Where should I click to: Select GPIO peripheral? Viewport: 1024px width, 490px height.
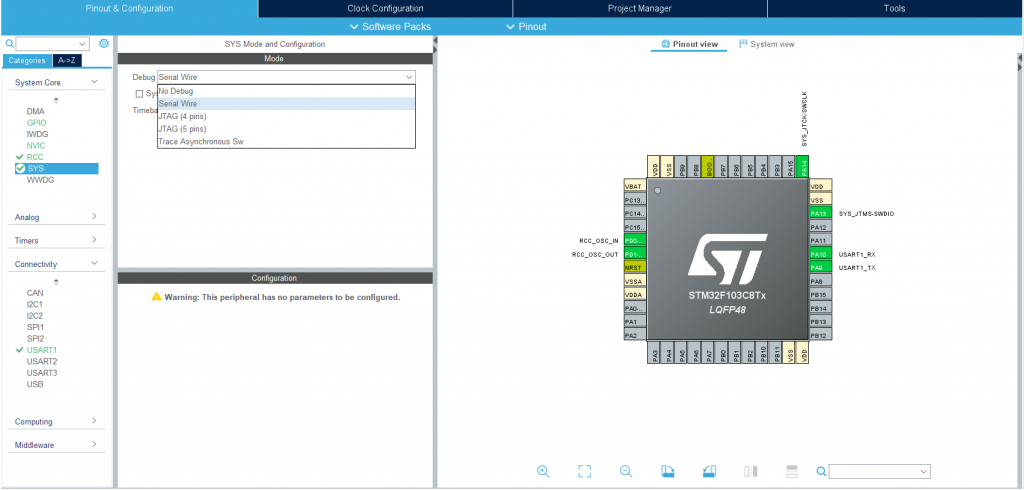37,123
